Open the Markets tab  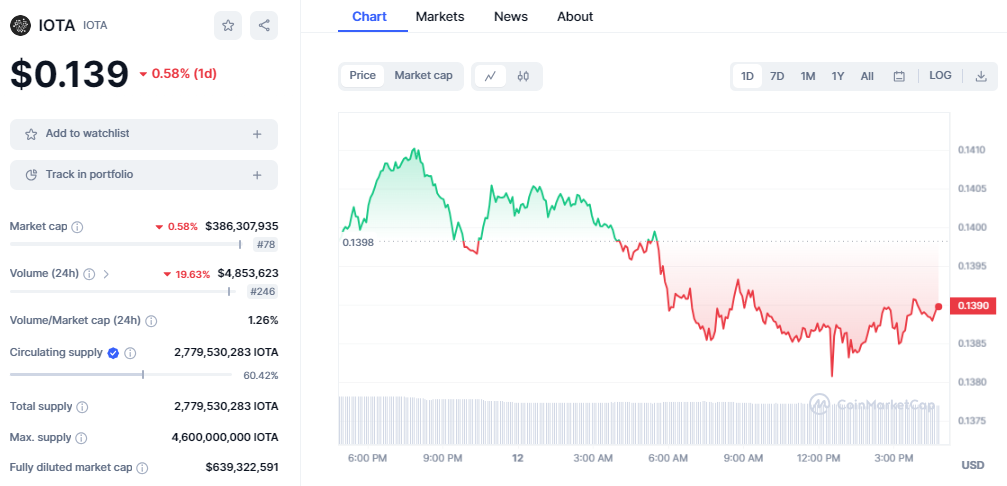[439, 16]
